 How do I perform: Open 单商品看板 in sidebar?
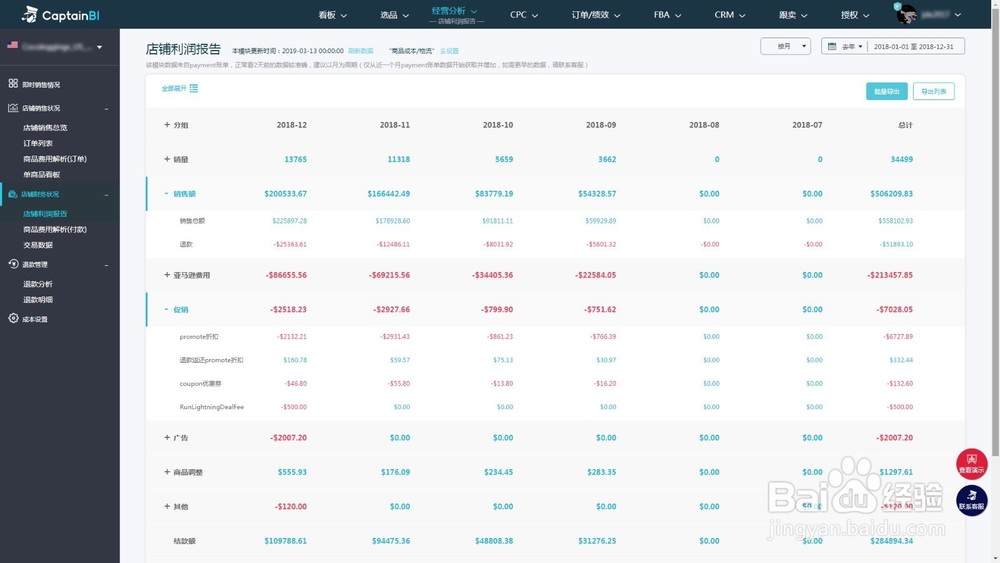tap(41, 175)
